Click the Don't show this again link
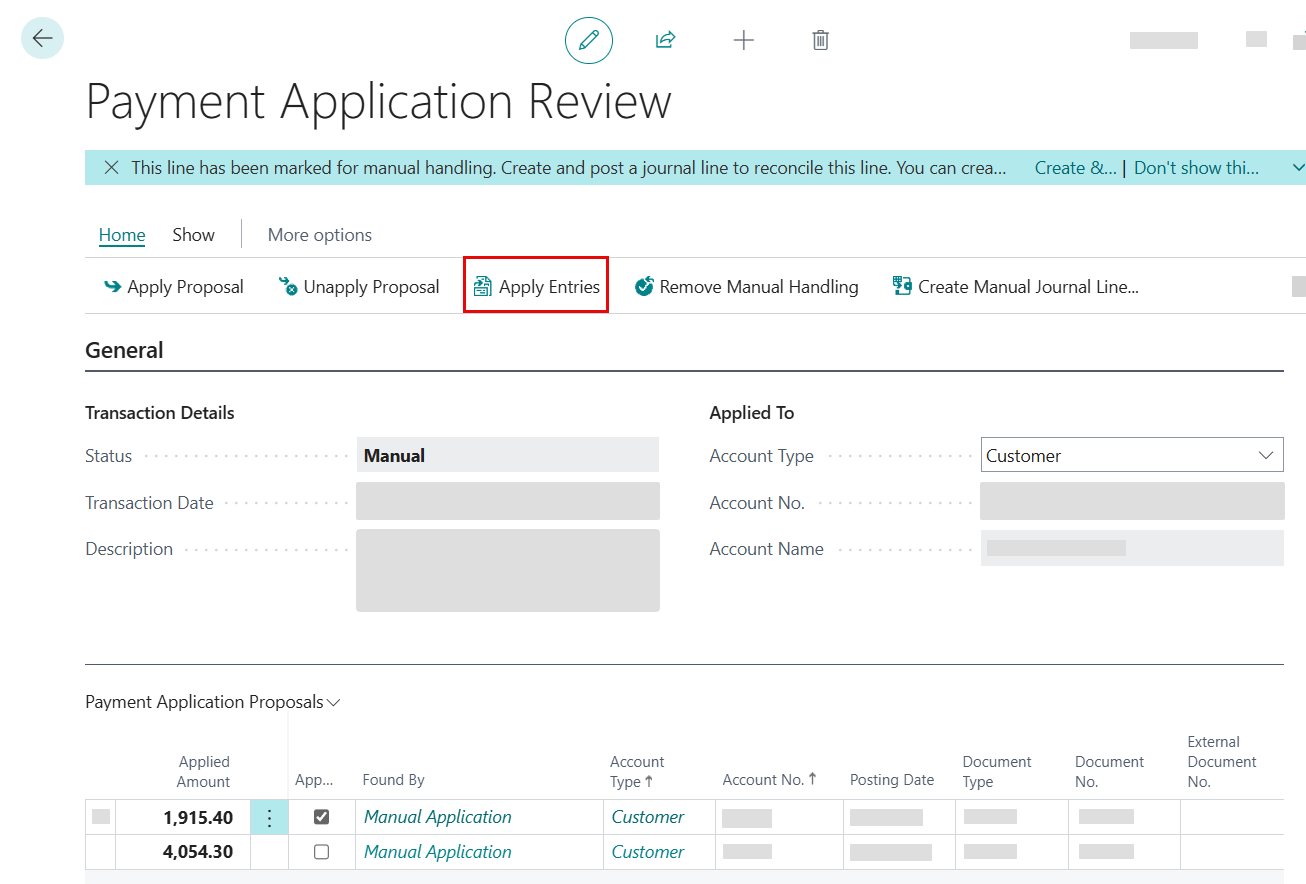The image size is (1306, 884). point(1197,167)
